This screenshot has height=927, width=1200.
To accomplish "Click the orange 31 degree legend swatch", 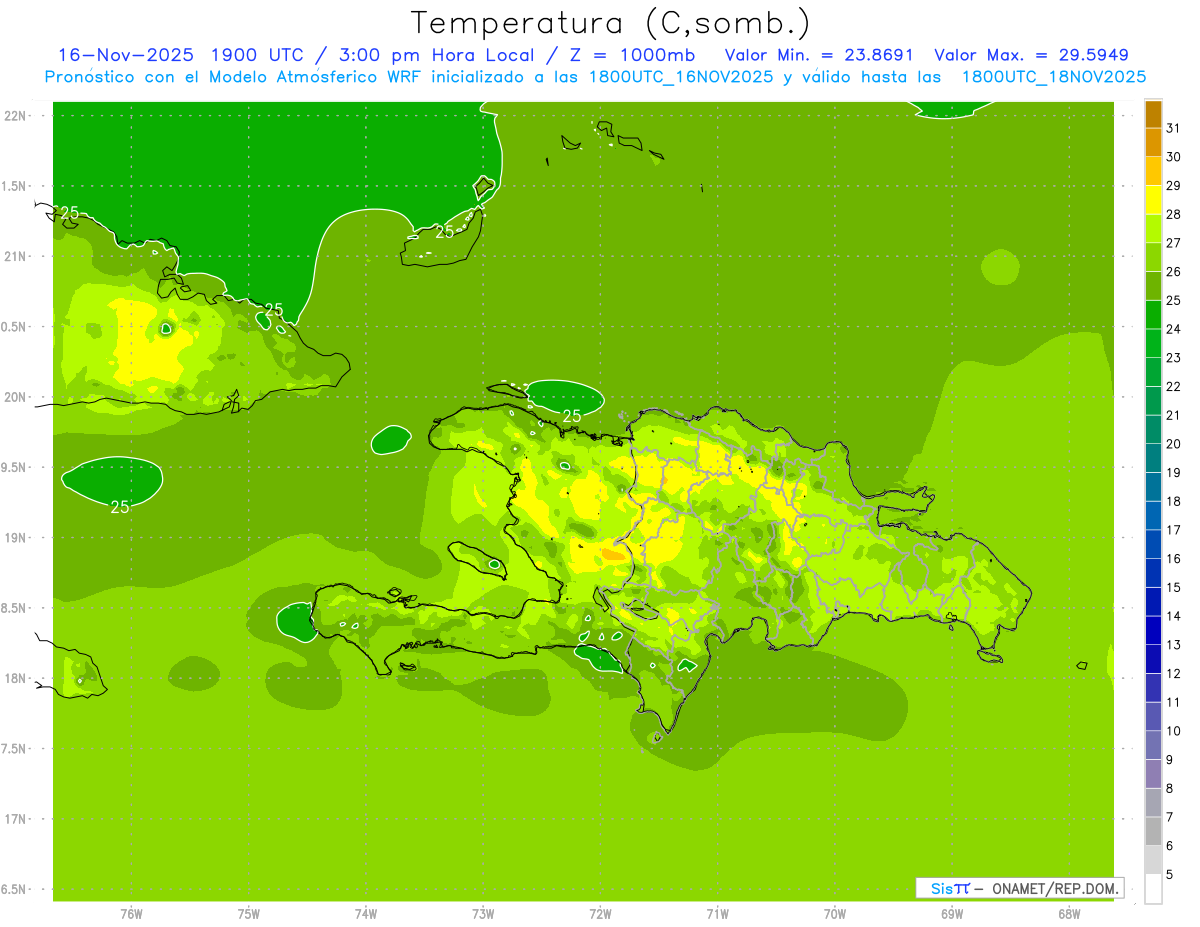I will 1153,115.
